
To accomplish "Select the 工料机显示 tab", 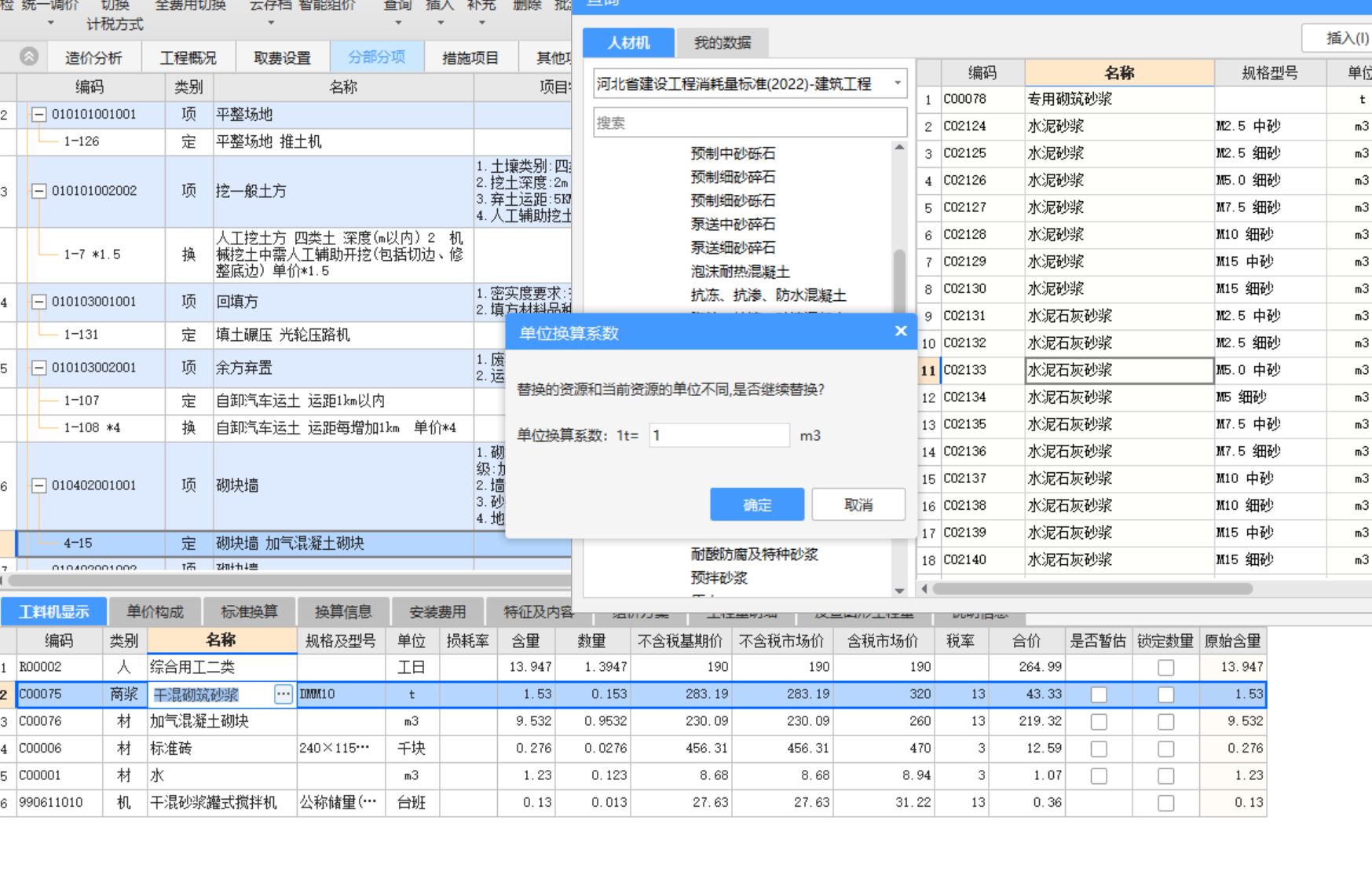I will pyautogui.click(x=53, y=611).
